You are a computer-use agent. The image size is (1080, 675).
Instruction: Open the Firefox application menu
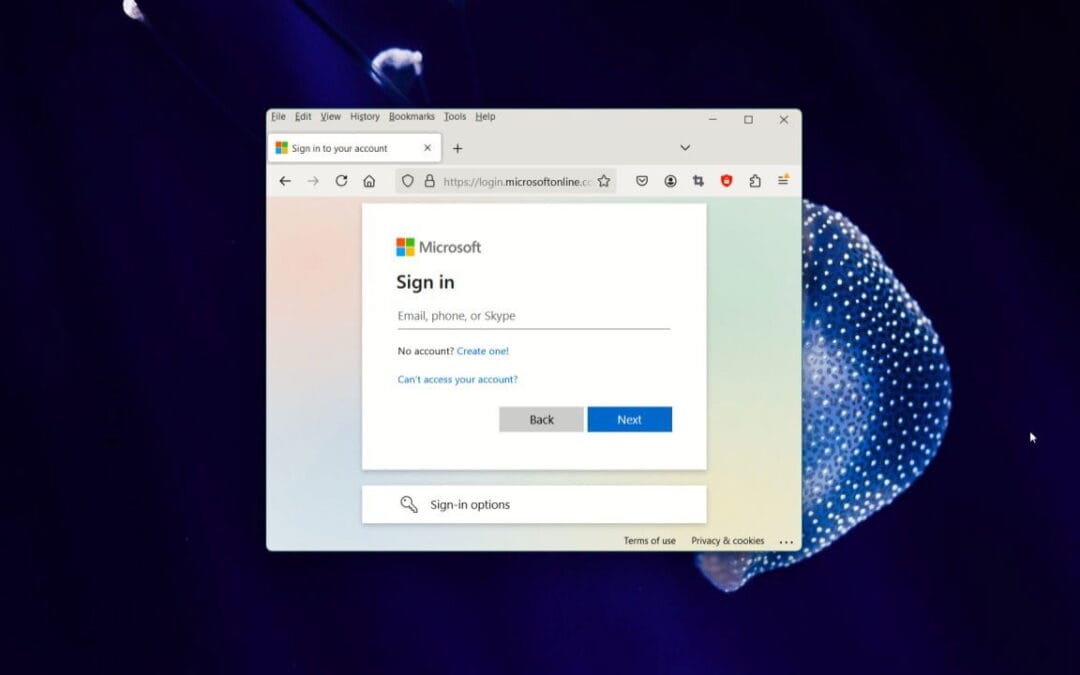(x=783, y=180)
